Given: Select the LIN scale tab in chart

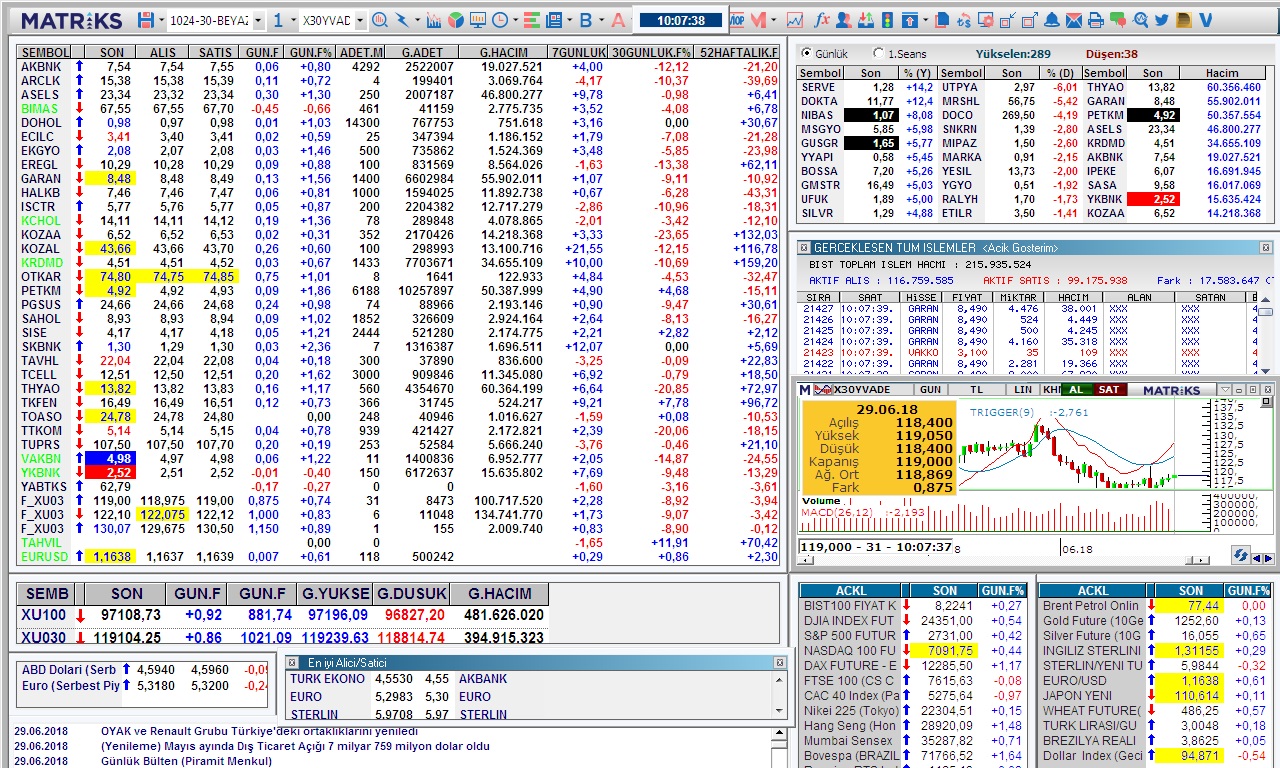Looking at the screenshot, I should (1023, 389).
